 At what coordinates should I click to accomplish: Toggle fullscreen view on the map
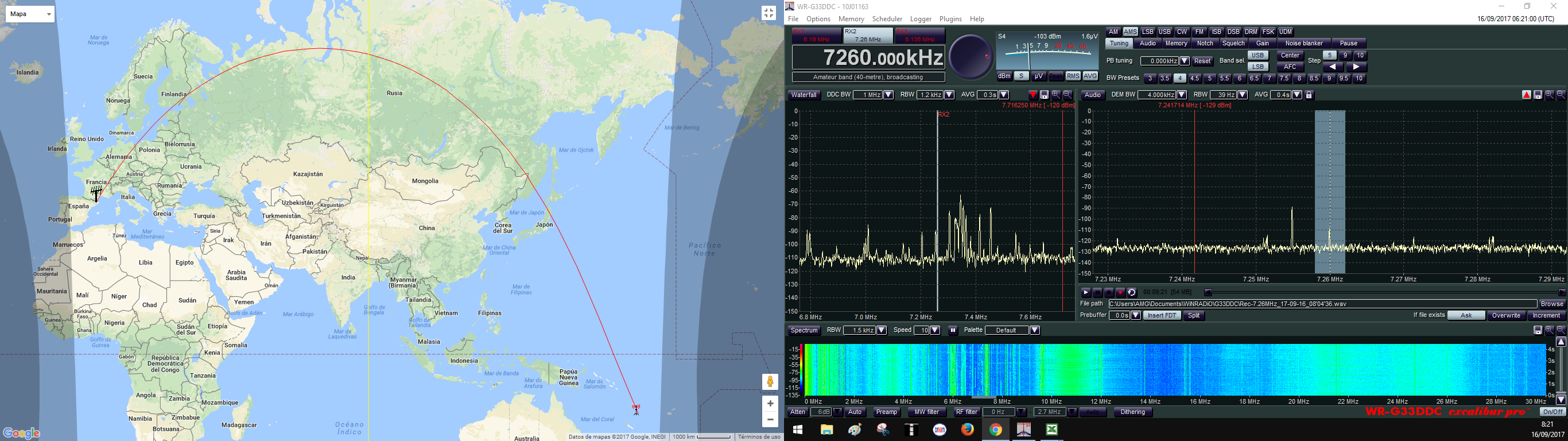[769, 13]
